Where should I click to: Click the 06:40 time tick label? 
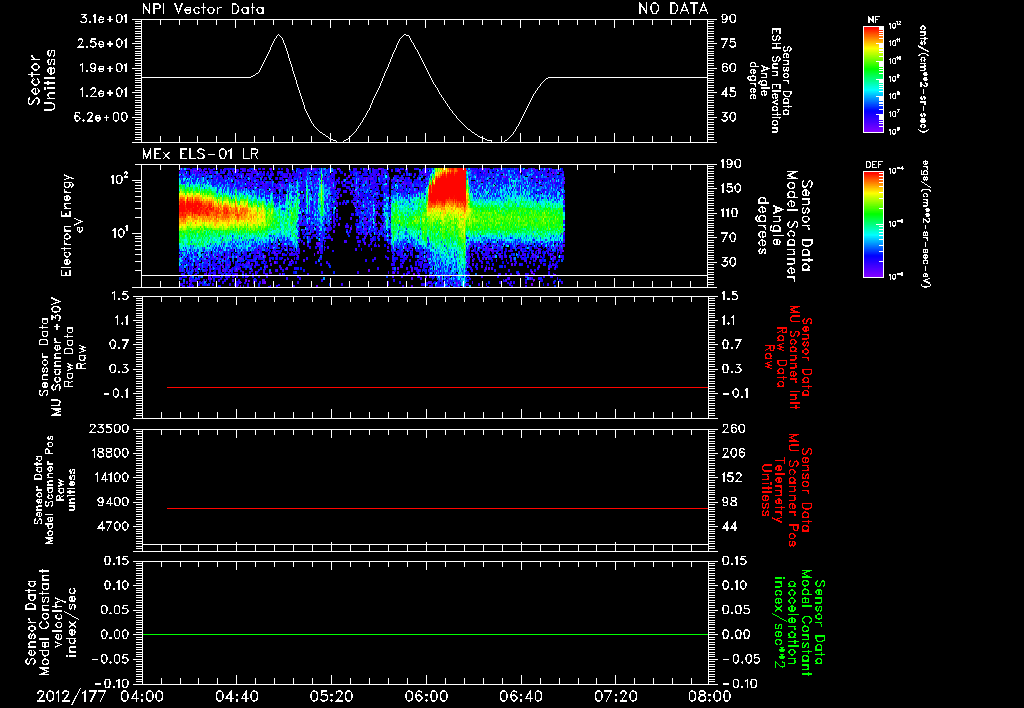pos(520,696)
